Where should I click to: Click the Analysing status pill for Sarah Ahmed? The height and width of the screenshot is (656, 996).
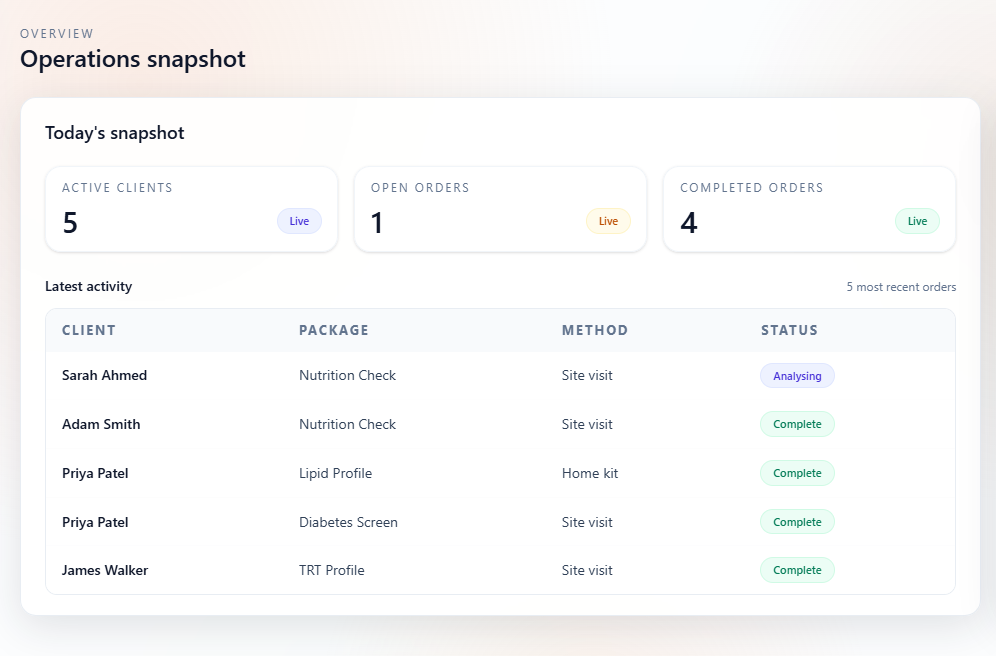[x=797, y=375]
